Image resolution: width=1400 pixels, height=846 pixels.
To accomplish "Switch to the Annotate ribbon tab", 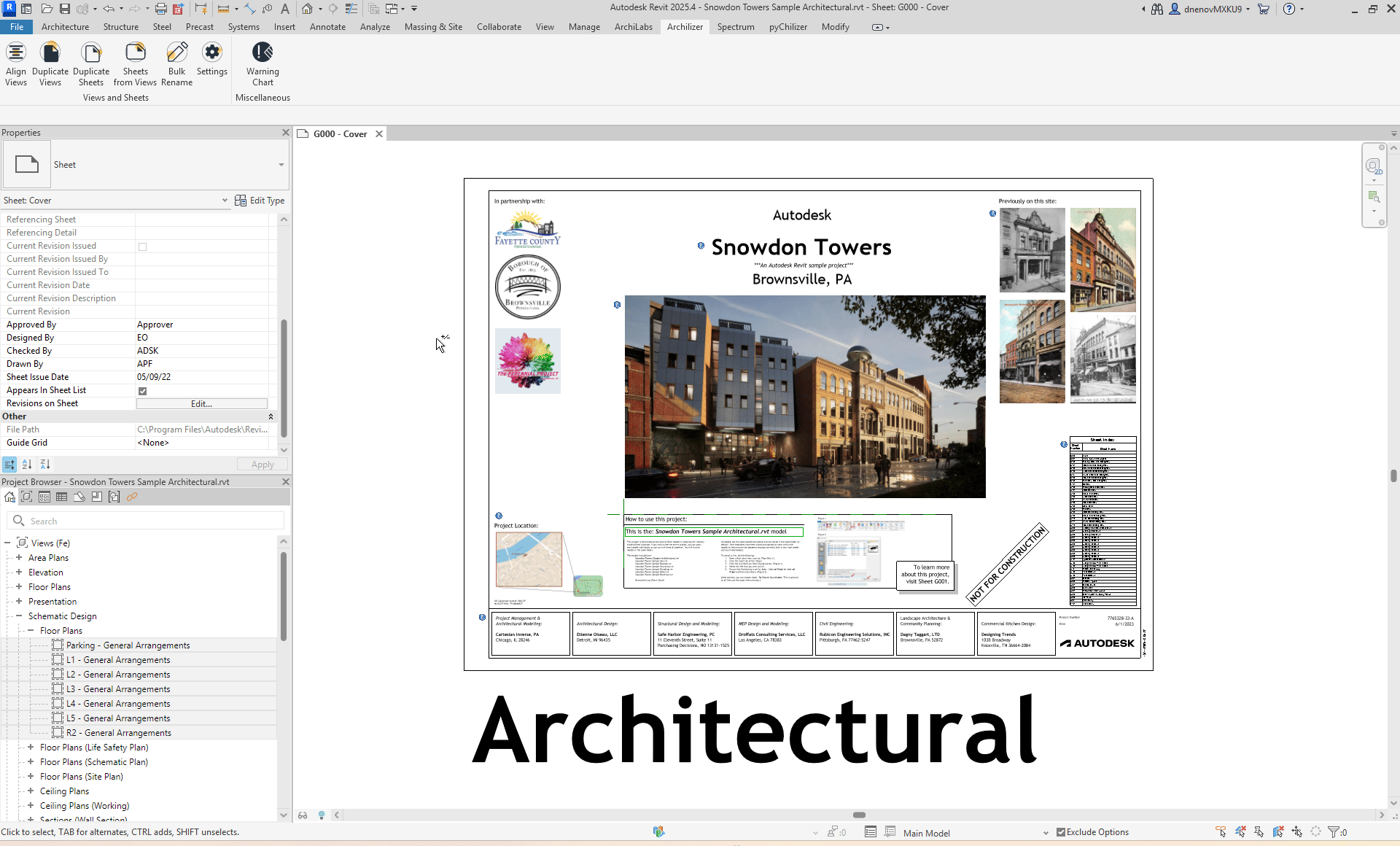I will pos(327,27).
